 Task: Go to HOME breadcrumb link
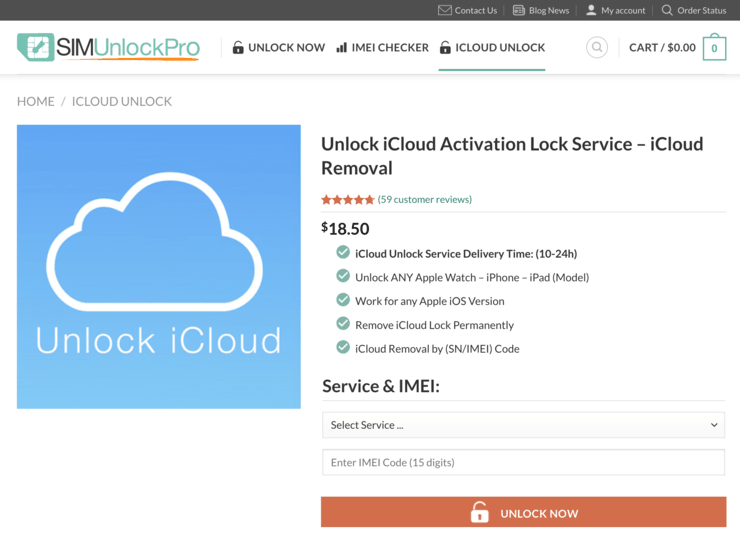tap(36, 101)
